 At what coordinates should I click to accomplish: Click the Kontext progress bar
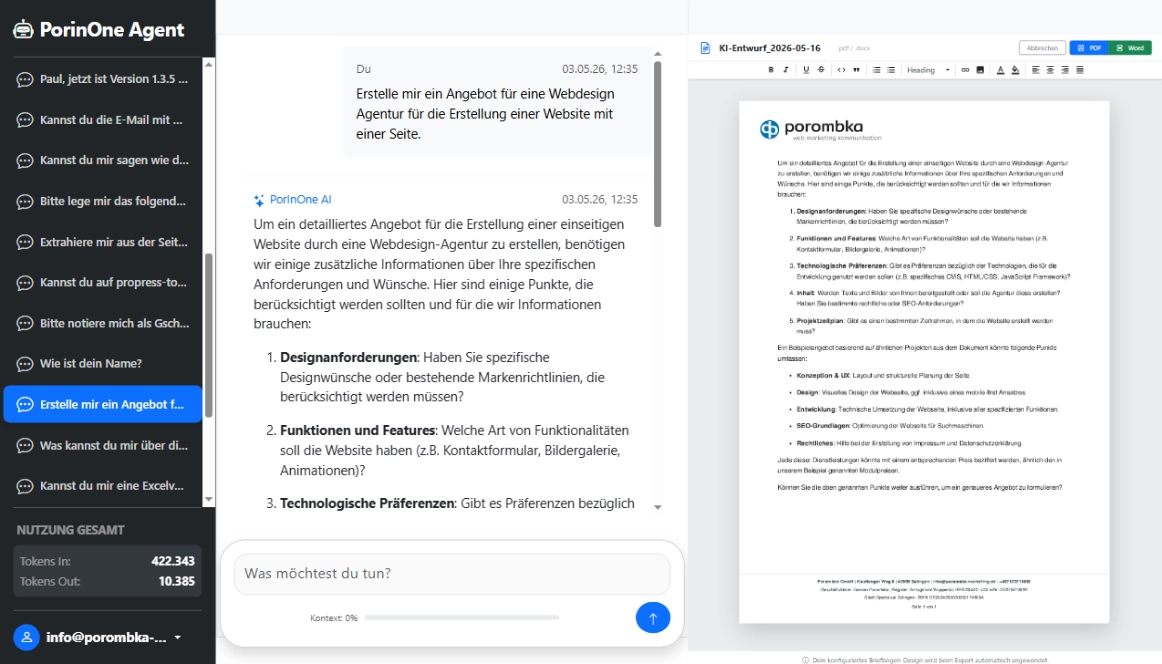click(462, 617)
